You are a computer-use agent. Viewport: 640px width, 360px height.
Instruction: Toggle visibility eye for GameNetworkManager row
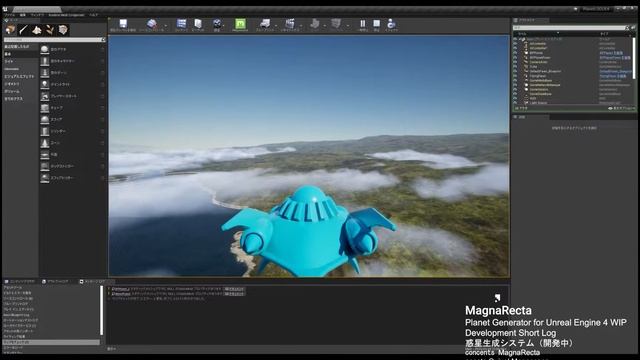coord(515,85)
